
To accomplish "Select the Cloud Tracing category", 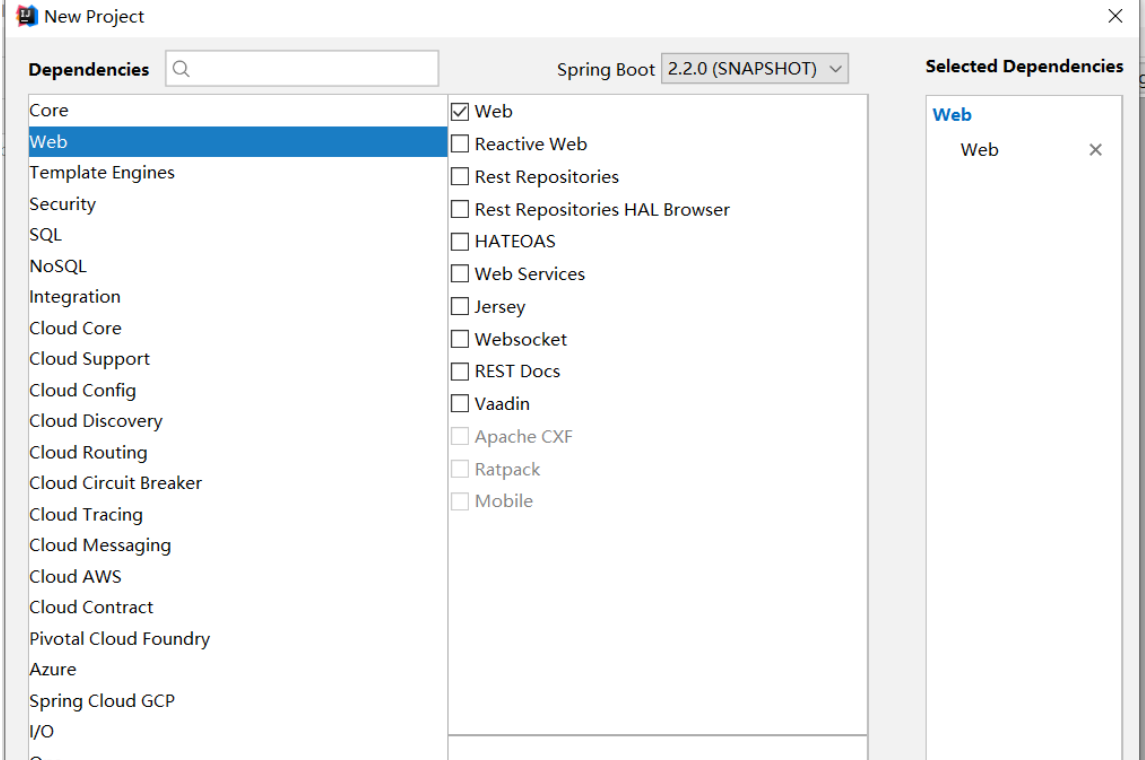I will [x=238, y=514].
